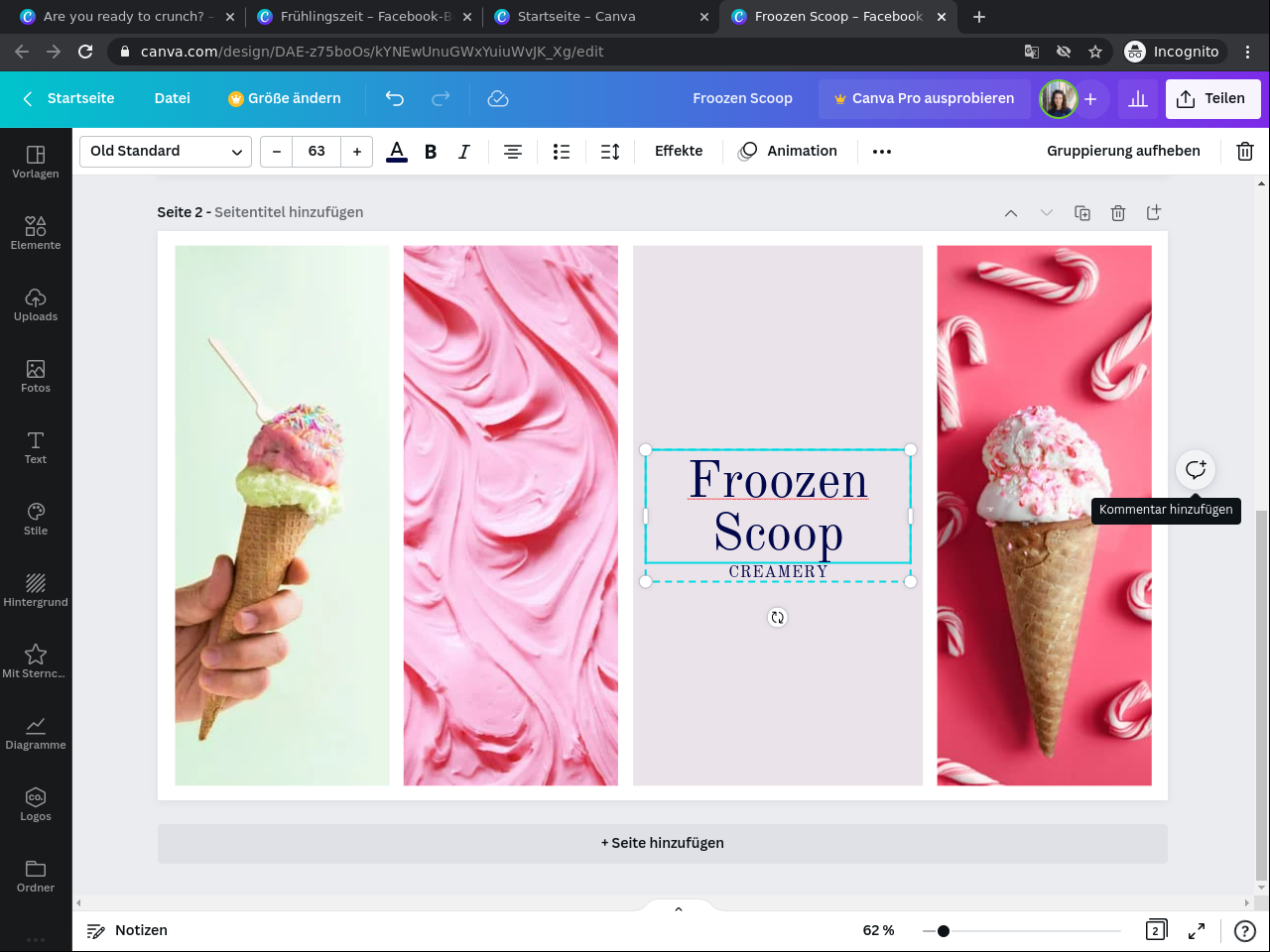Image resolution: width=1270 pixels, height=952 pixels.
Task: Switch to the Frühlingszeit Facebook tab
Action: 365,17
